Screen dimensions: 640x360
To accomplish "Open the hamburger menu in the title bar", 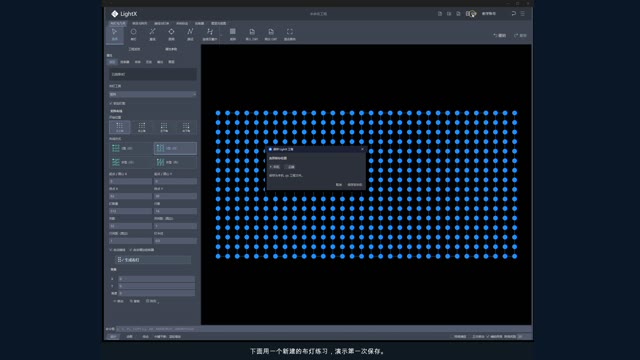I will [522, 13].
